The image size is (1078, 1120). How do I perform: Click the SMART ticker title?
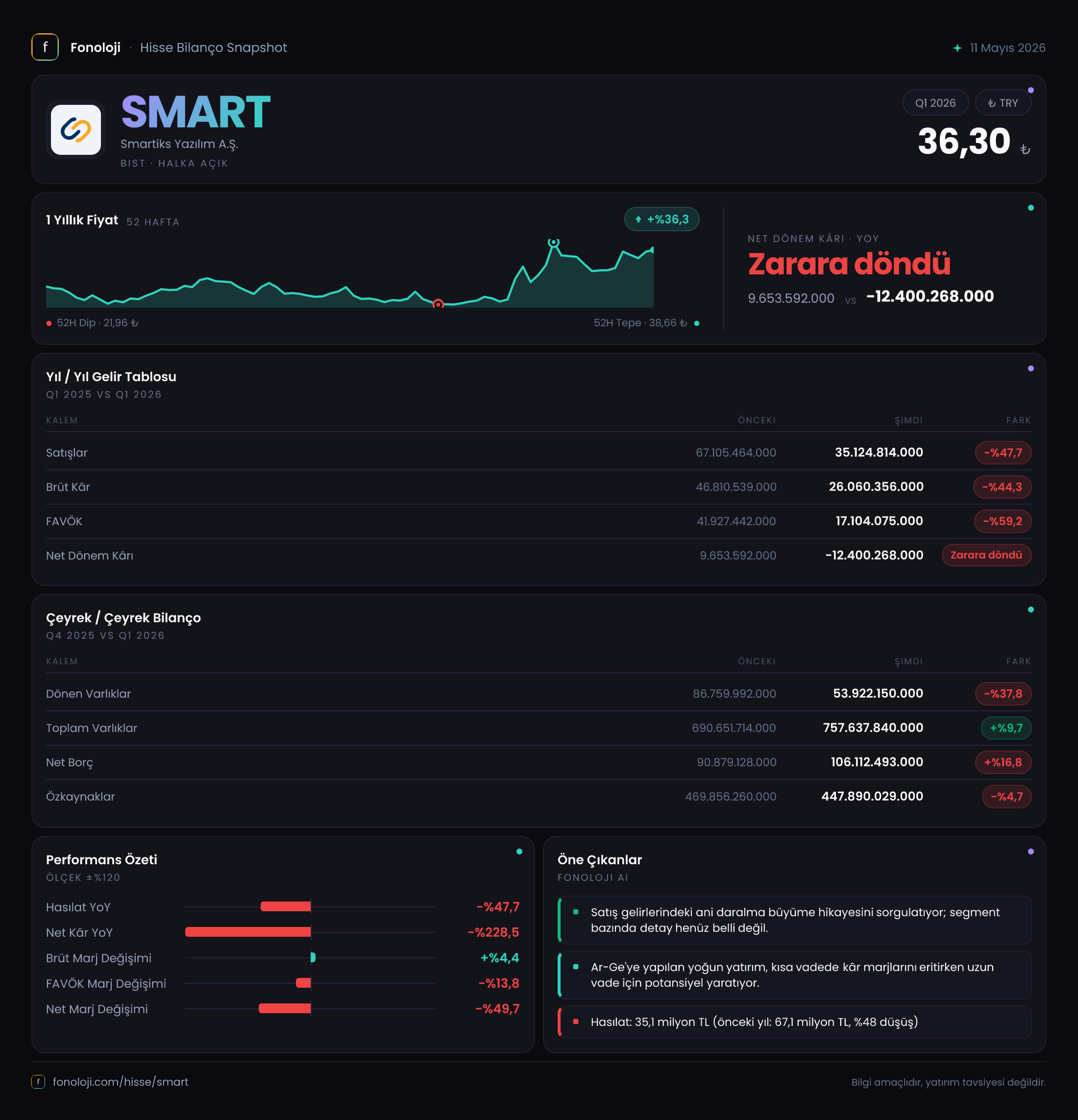(196, 112)
